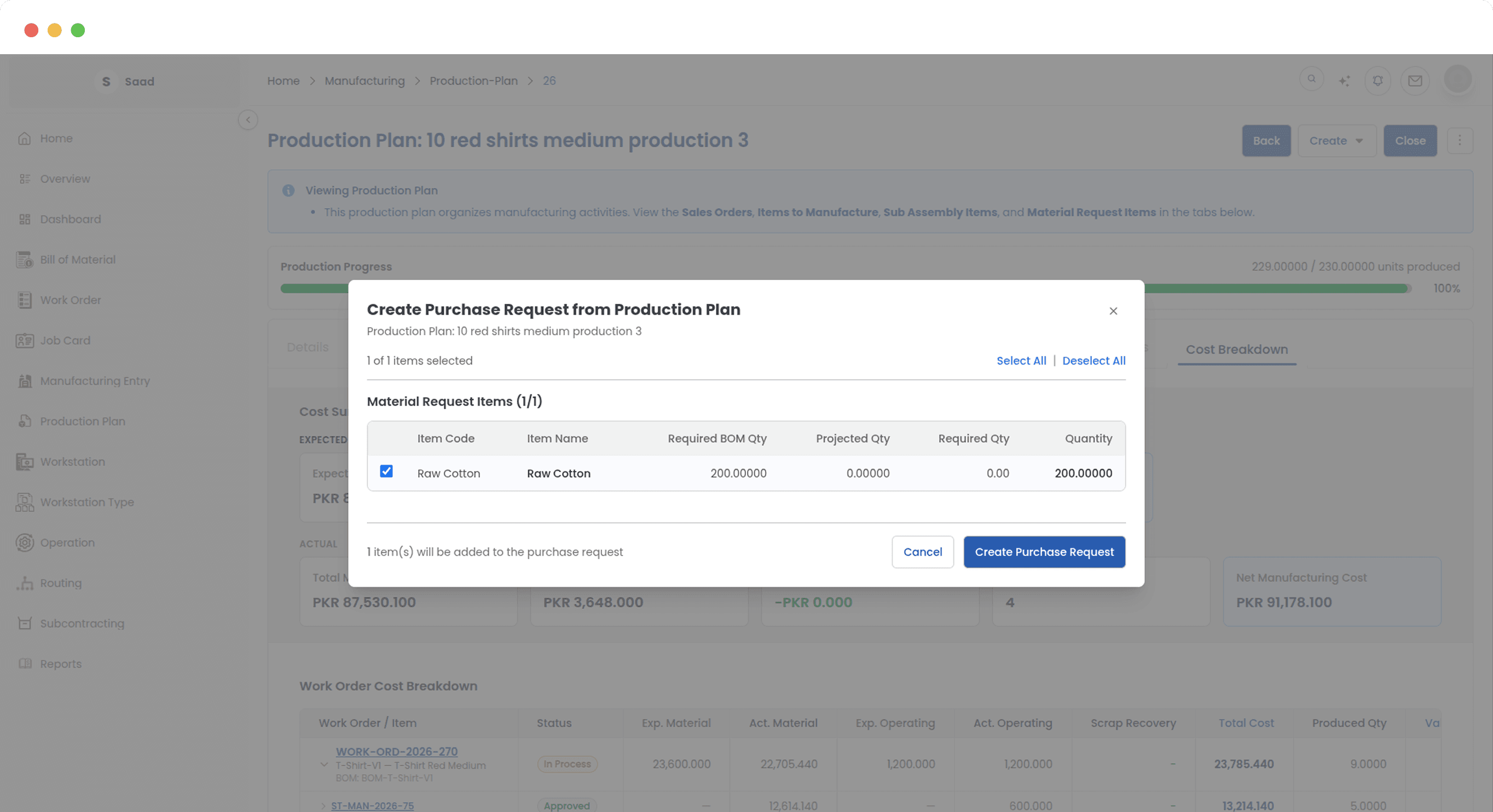
Task: Uncheck the Raw Cotton item checkbox
Action: tap(386, 471)
